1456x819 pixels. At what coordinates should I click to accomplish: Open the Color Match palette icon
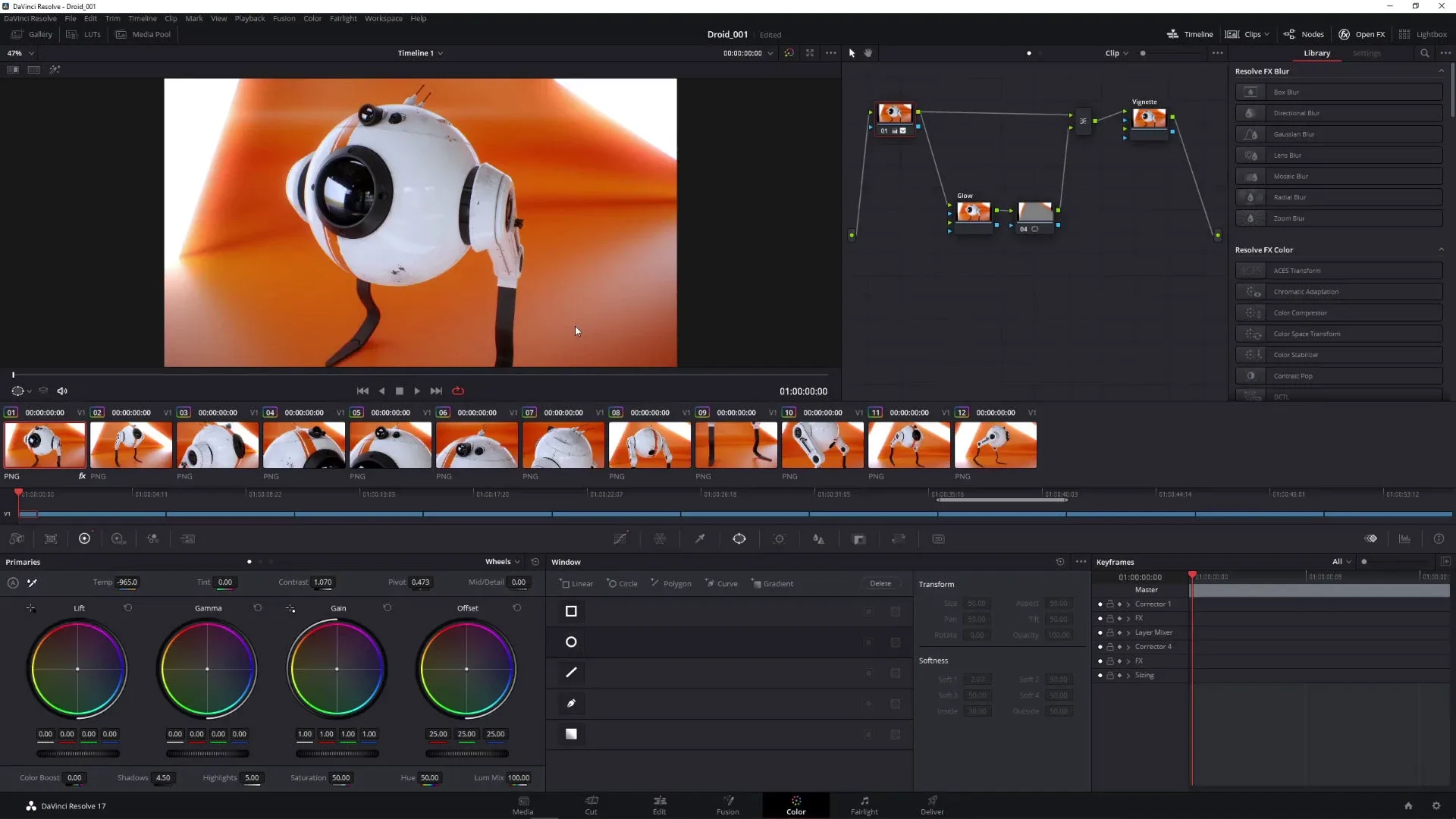(51, 538)
